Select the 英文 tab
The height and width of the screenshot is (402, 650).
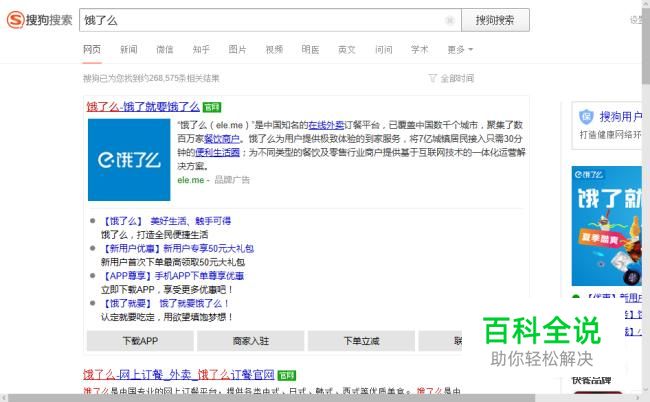coord(347,50)
